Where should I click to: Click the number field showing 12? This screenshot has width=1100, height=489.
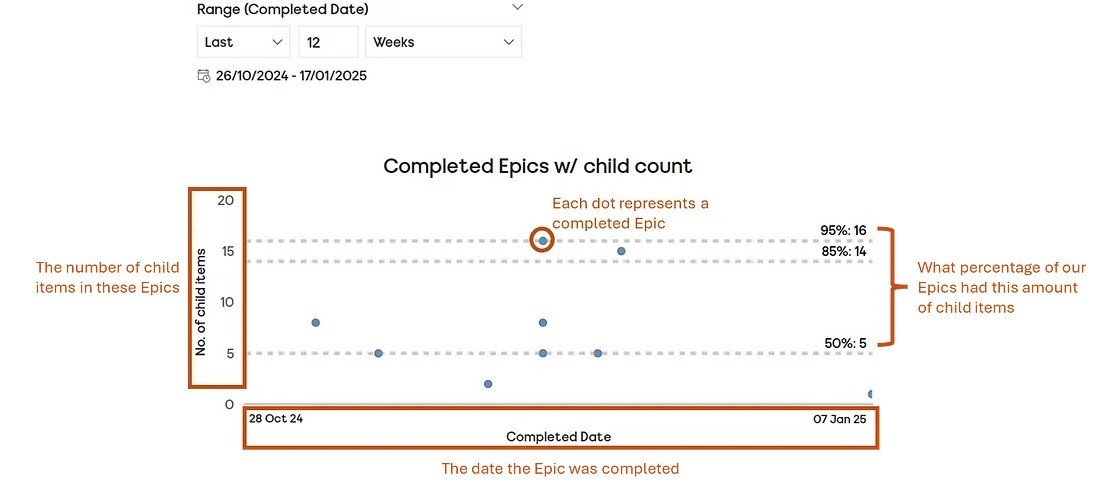coord(328,42)
